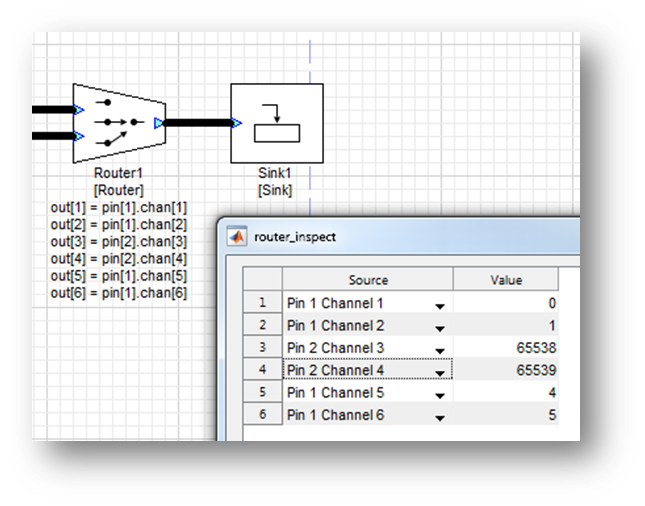Click the Source column header
This screenshot has width=645, height=506.
click(368, 280)
